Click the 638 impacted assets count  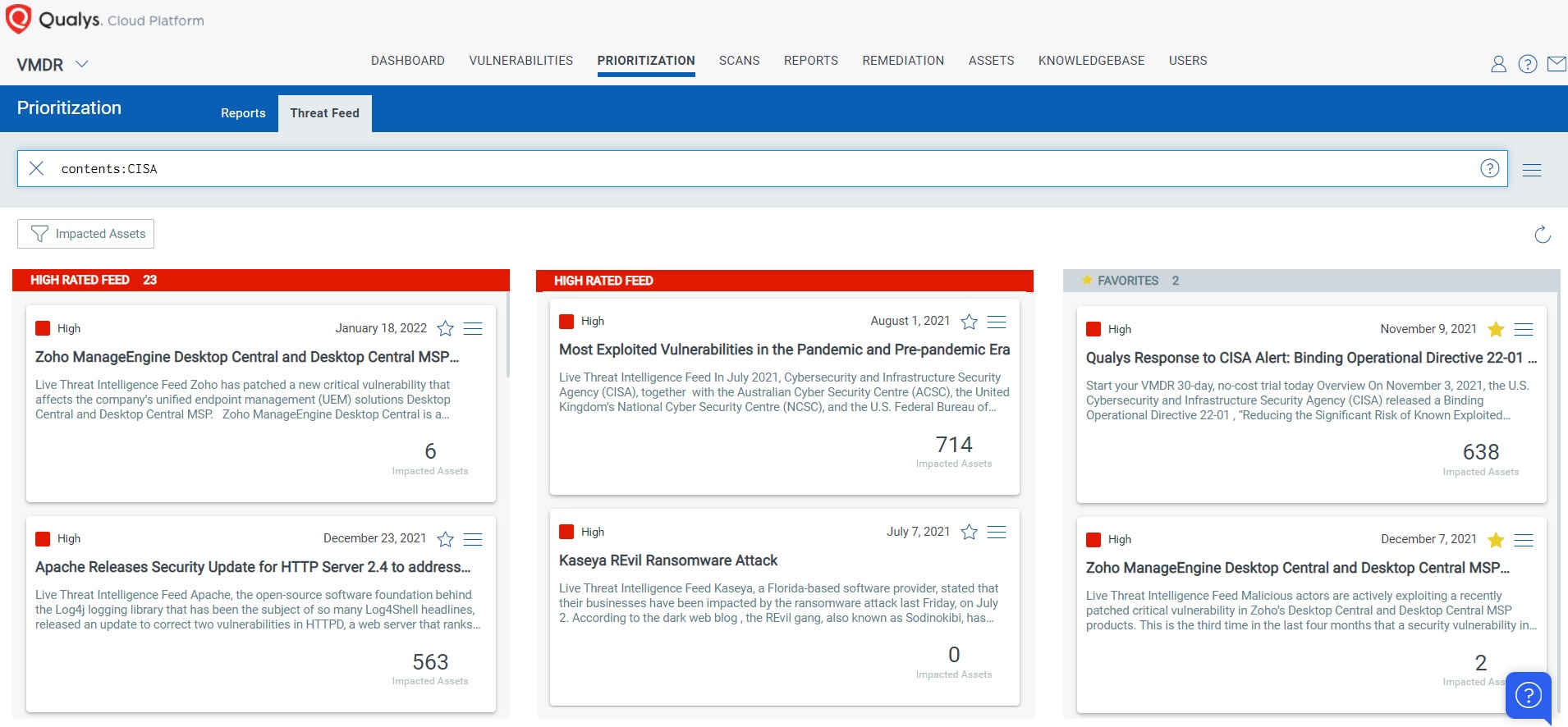[x=1481, y=452]
